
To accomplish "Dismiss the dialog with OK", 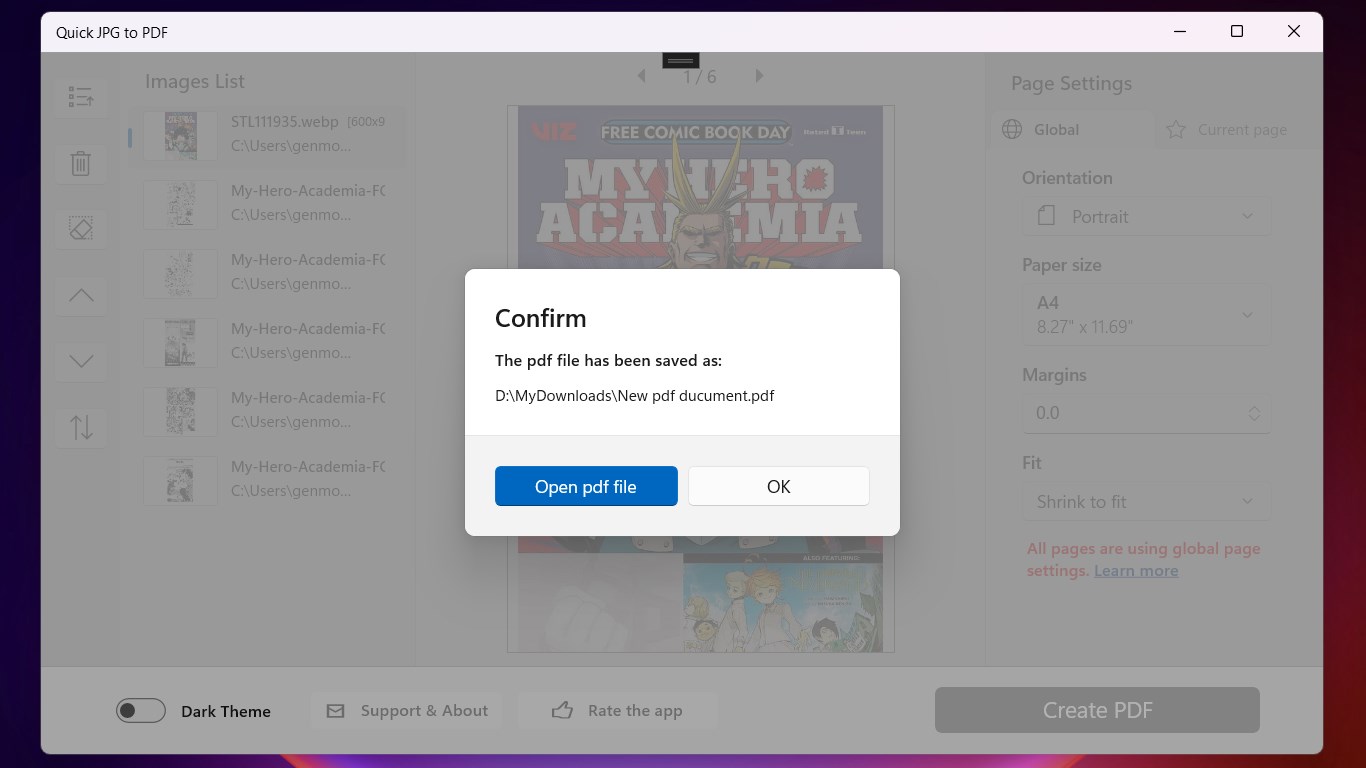I will click(x=778, y=486).
